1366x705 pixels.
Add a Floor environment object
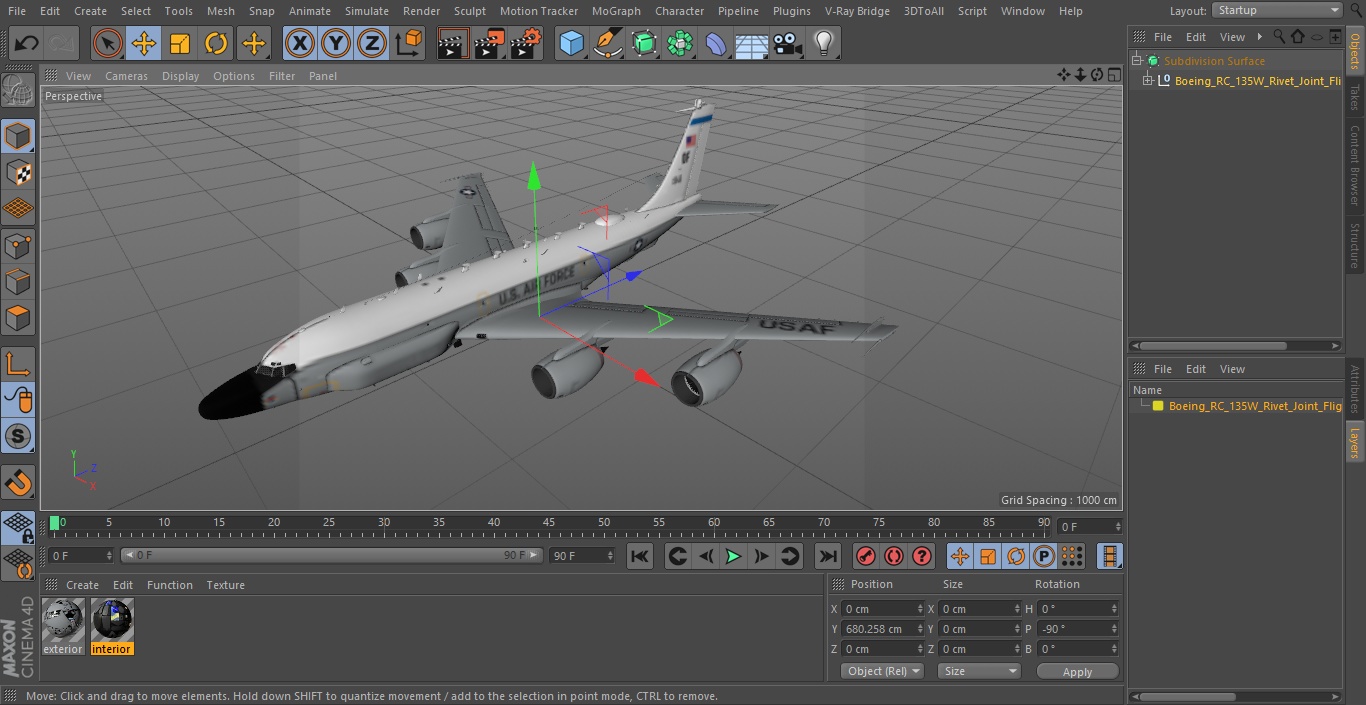752,43
